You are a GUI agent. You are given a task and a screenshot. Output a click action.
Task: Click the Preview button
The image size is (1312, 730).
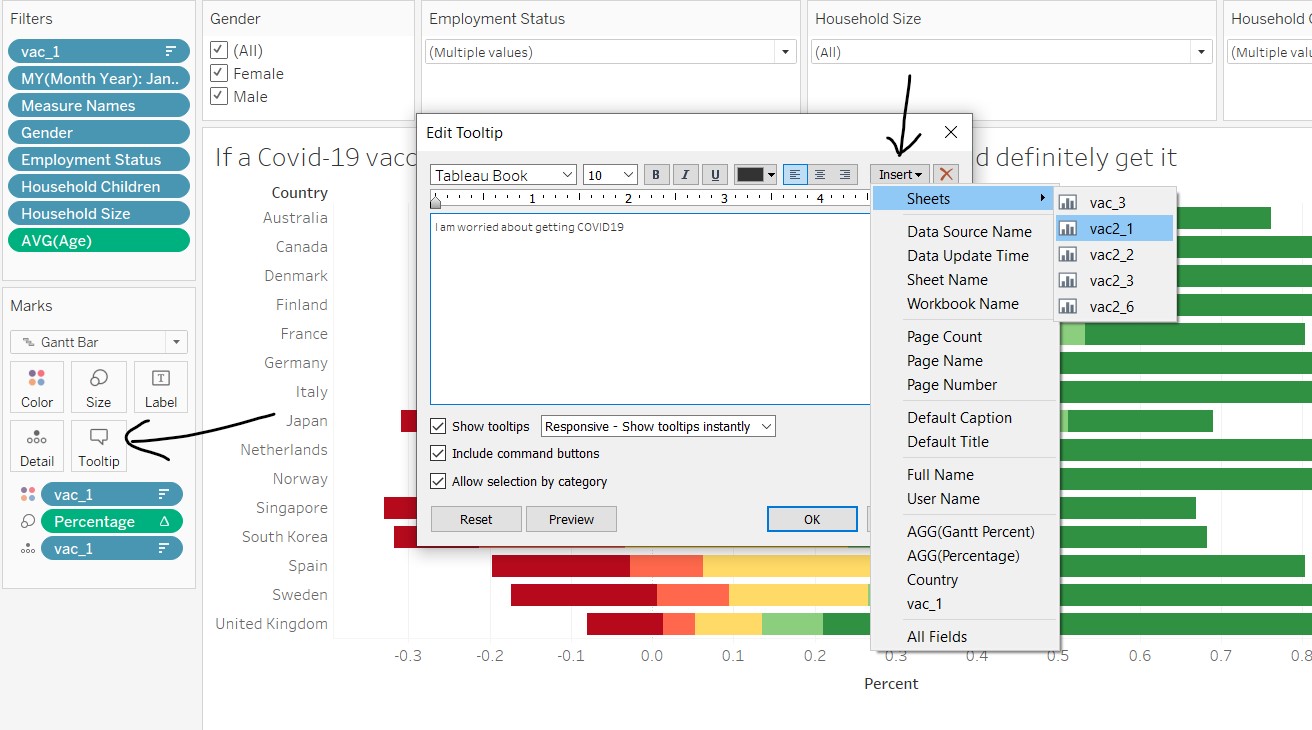tap(571, 519)
